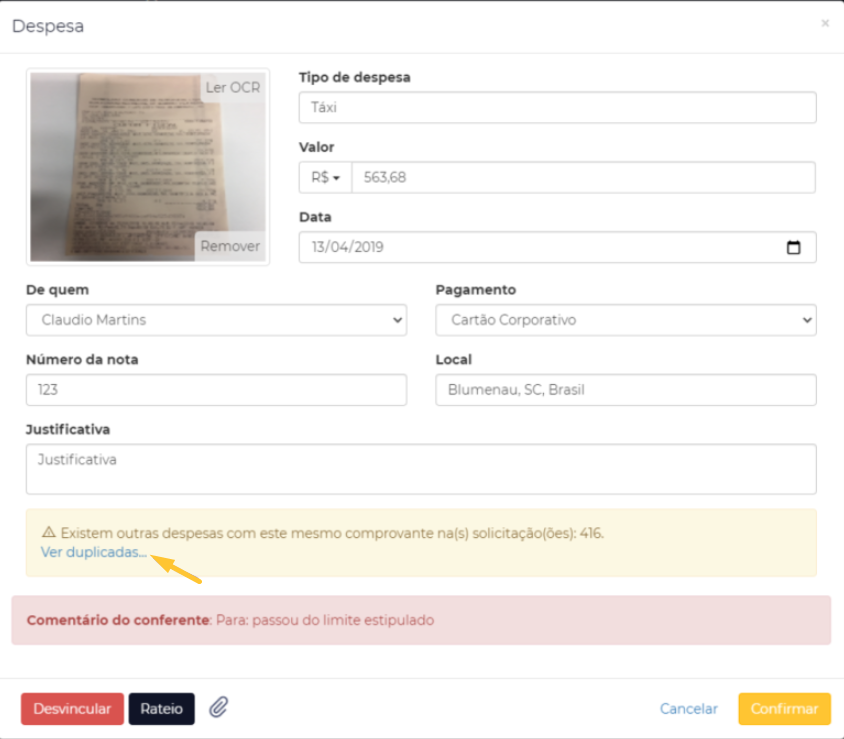The height and width of the screenshot is (739, 844).
Task: Close the Despesa dialog with X
Action: tap(825, 23)
